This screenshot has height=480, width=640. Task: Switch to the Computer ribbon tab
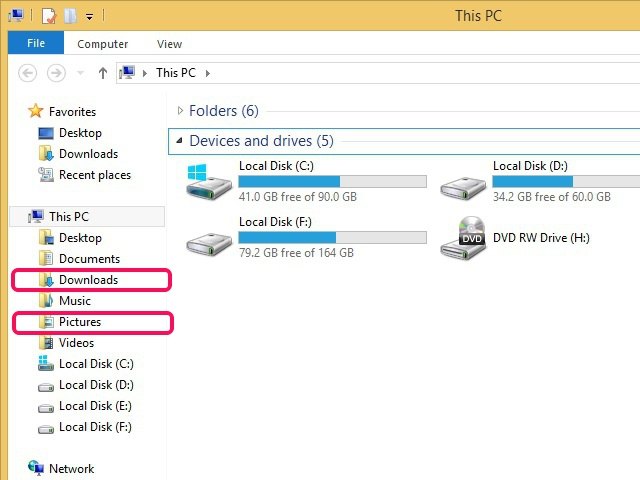pos(102,44)
